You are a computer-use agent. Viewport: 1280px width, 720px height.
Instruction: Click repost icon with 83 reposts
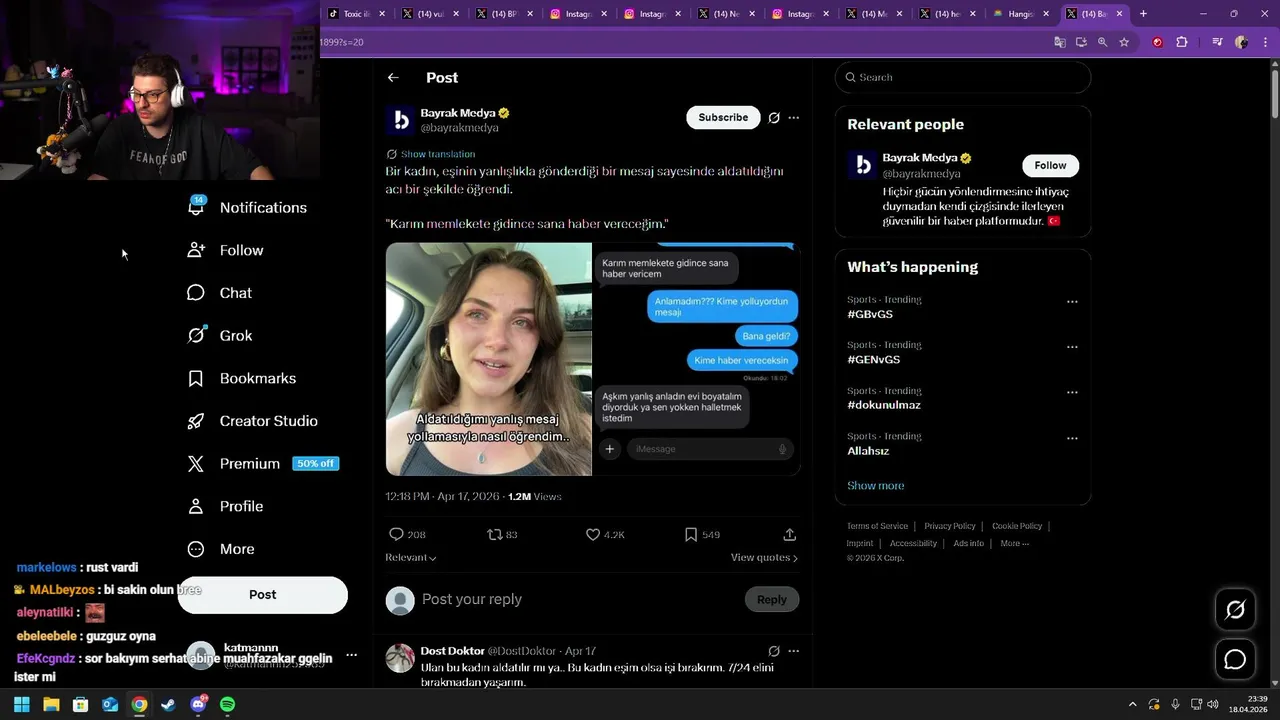[x=494, y=535]
